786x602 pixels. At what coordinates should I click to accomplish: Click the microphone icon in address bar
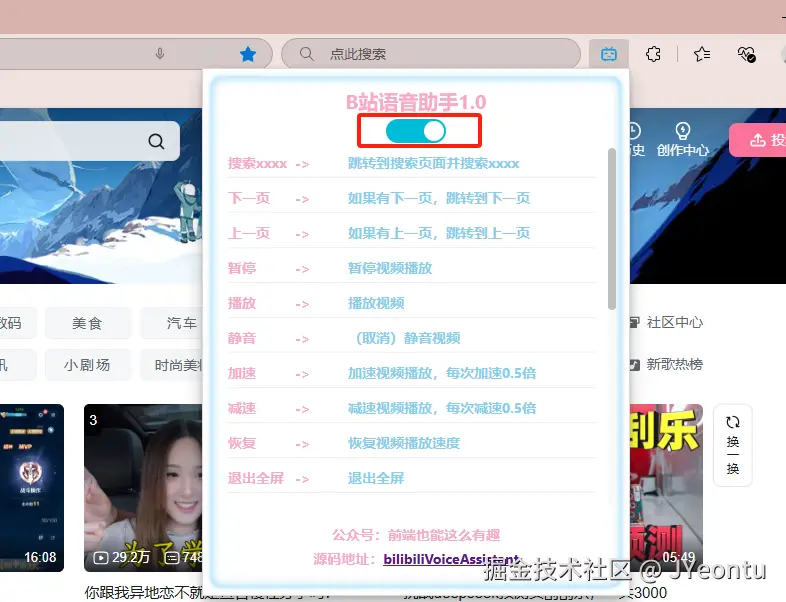[160, 54]
